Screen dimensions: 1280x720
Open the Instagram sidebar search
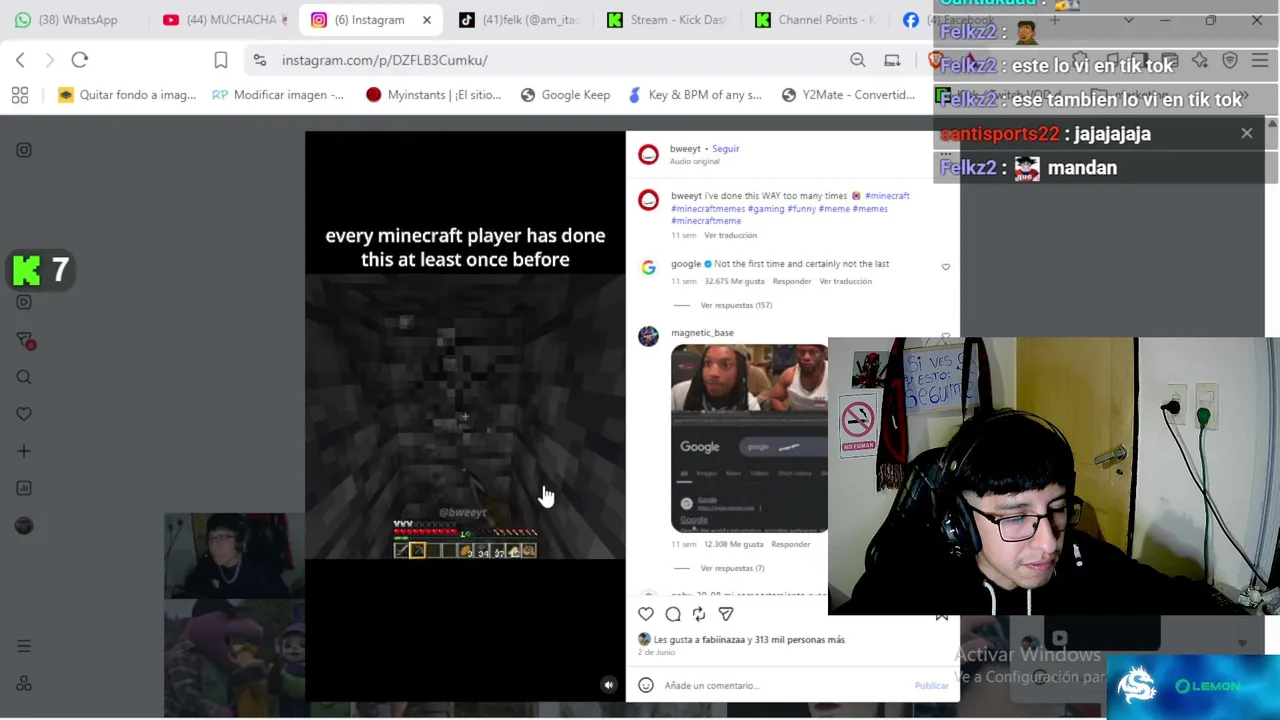pyautogui.click(x=24, y=377)
